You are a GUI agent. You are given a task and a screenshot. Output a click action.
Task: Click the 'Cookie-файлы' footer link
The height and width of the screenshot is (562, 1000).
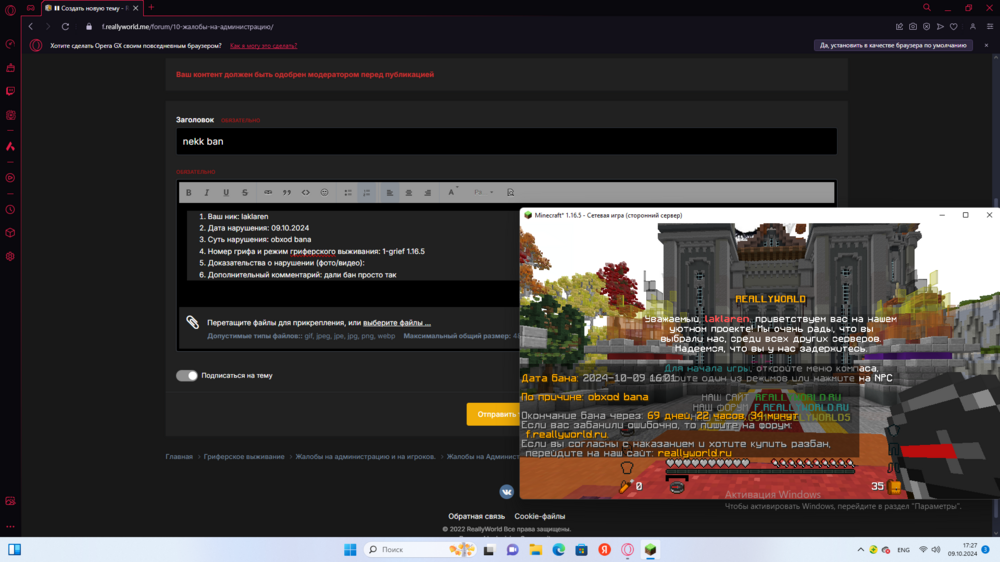click(540, 516)
